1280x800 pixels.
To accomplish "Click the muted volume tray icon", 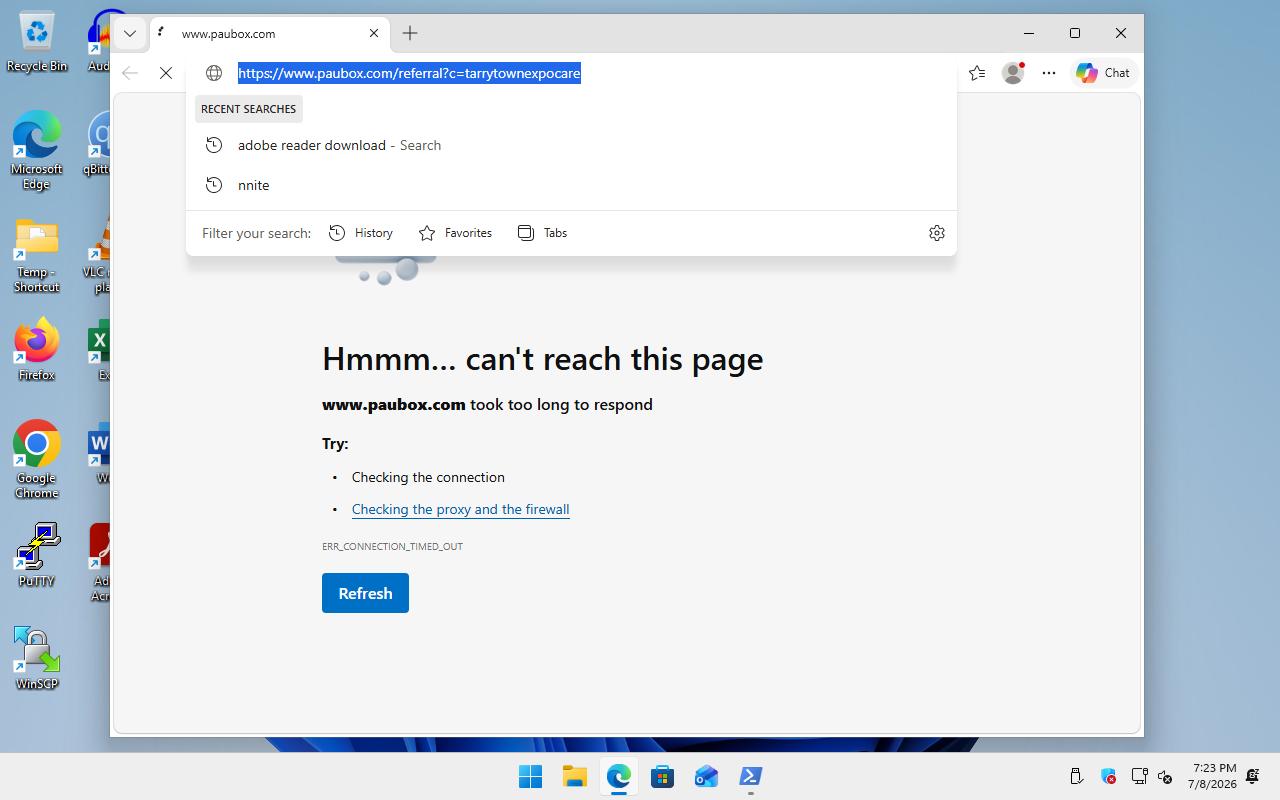I will click(x=1165, y=776).
